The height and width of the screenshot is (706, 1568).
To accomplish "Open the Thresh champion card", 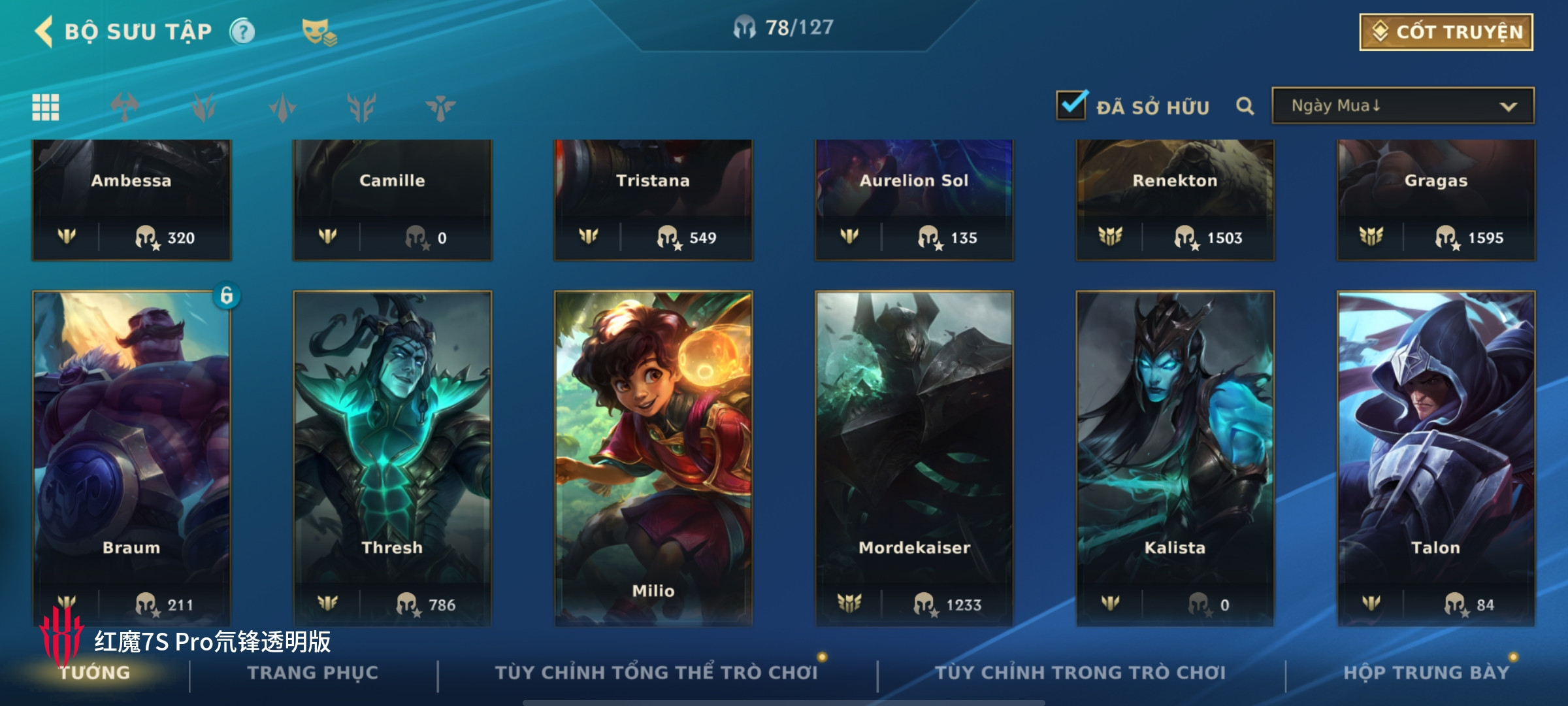I will click(392, 458).
